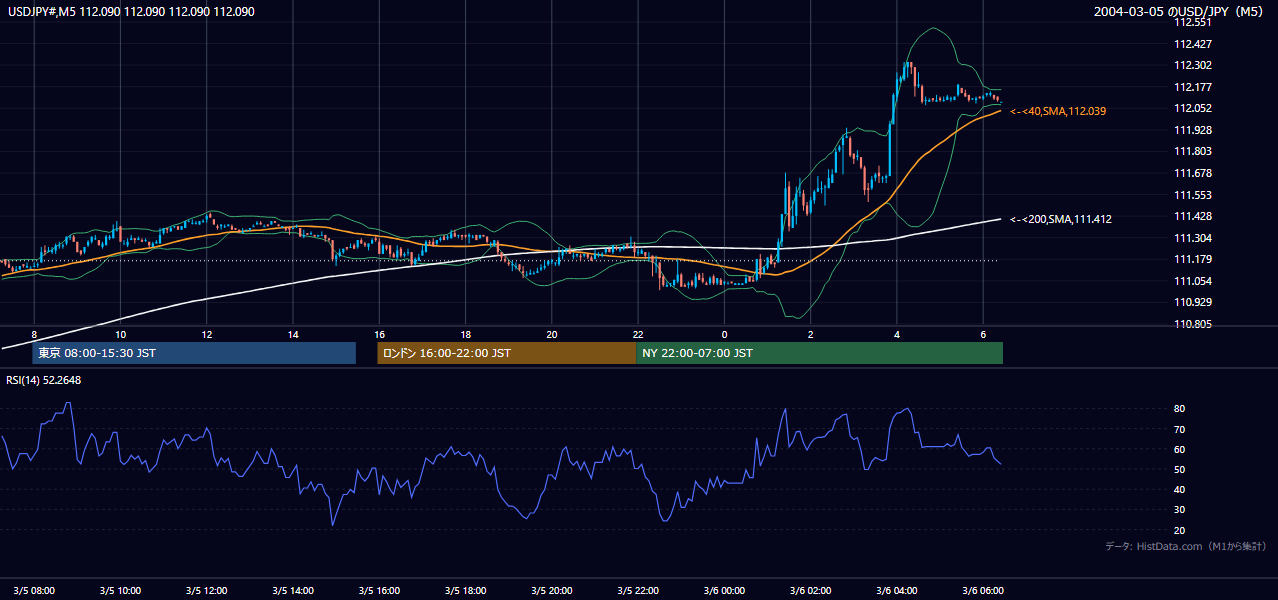This screenshot has height=600, width=1278.
Task: Click the hour 12 label under price chart
Action: click(206, 334)
